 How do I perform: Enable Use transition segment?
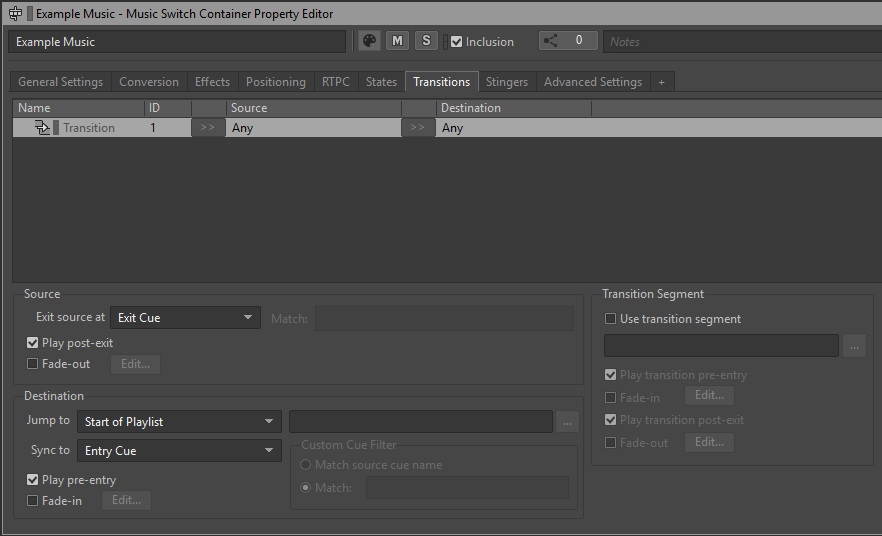(610, 319)
